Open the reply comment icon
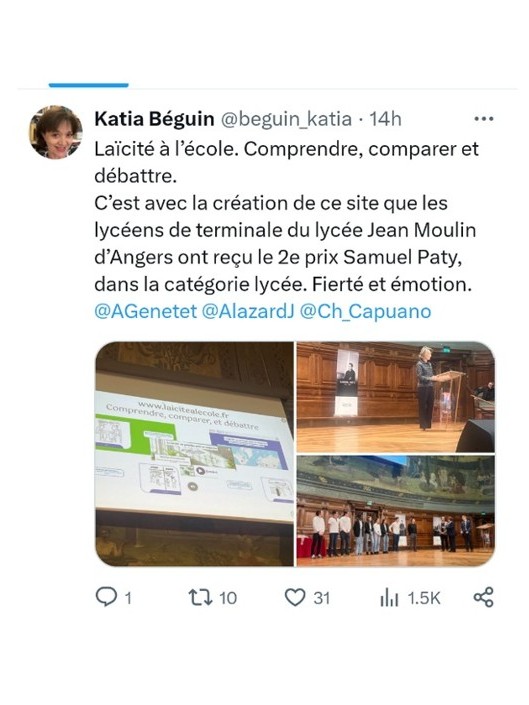Image resolution: width=529 pixels, height=705 pixels. click(107, 597)
